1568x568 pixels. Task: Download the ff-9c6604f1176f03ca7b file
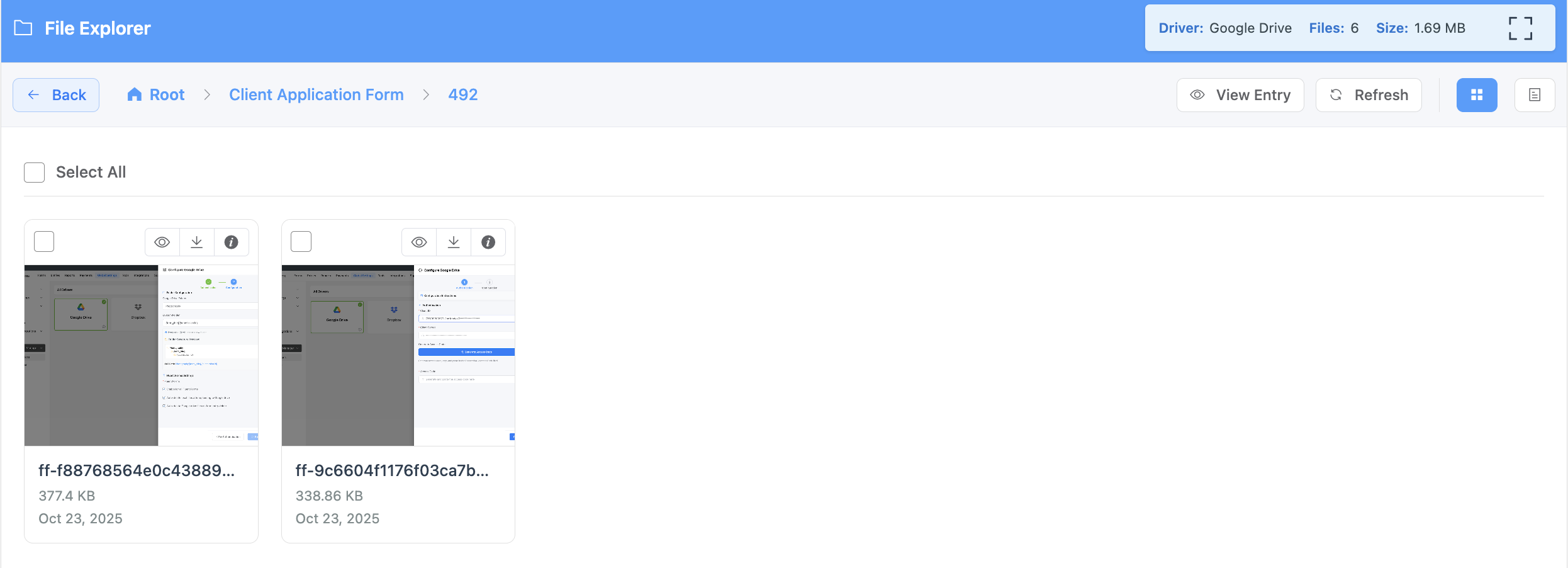(454, 242)
